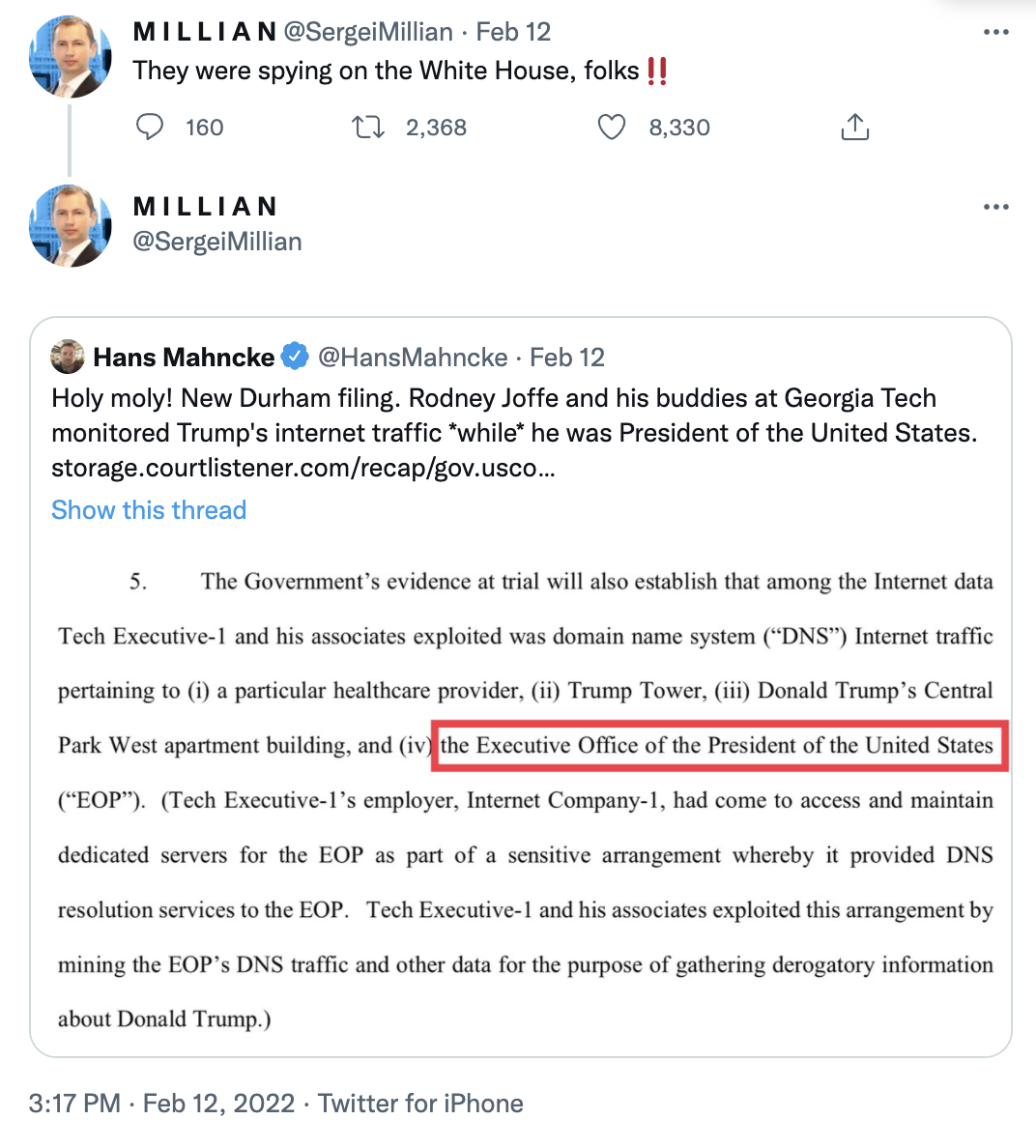Viewport: 1036px width, 1148px height.
Task: Open second tweet's three-dot more menu
Action: [995, 207]
